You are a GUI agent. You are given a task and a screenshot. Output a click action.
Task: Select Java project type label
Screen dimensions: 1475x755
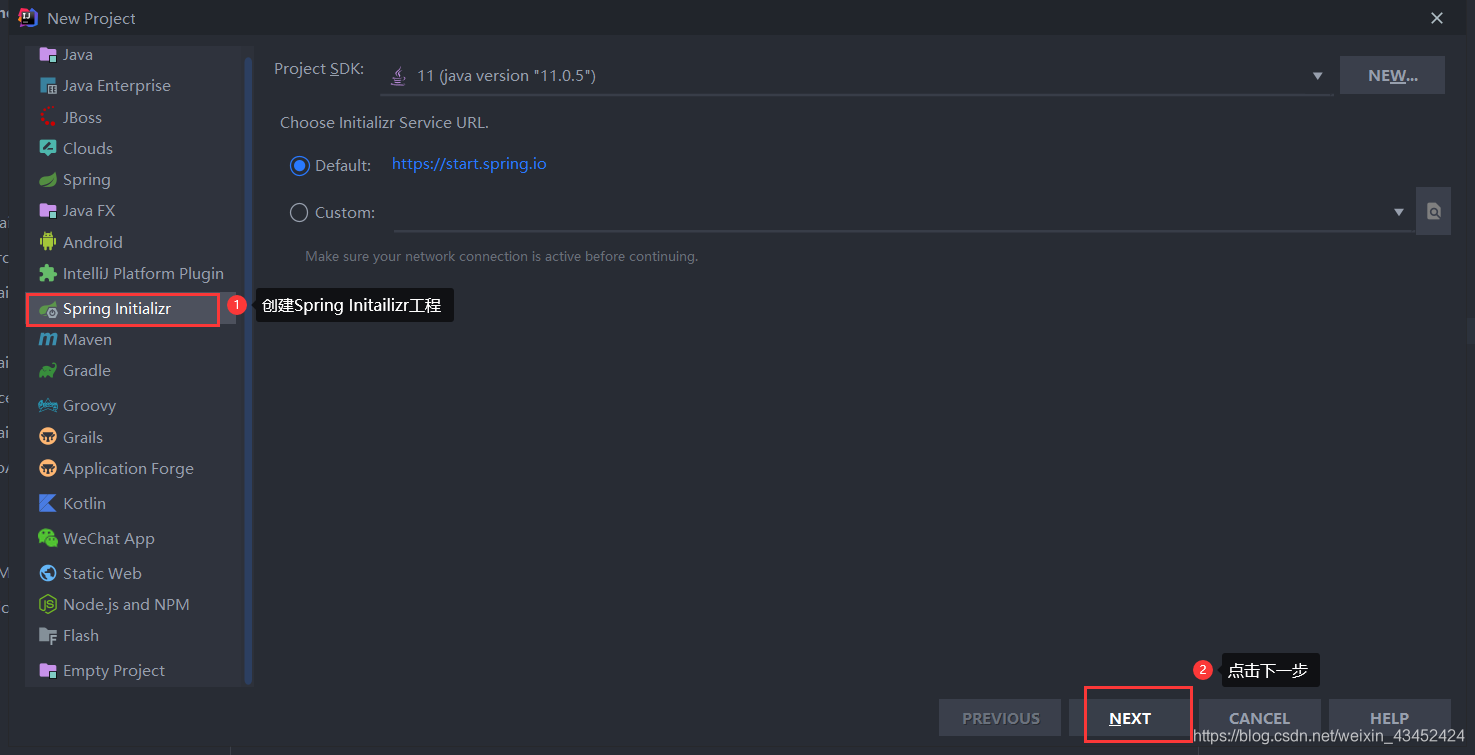pyautogui.click(x=78, y=54)
